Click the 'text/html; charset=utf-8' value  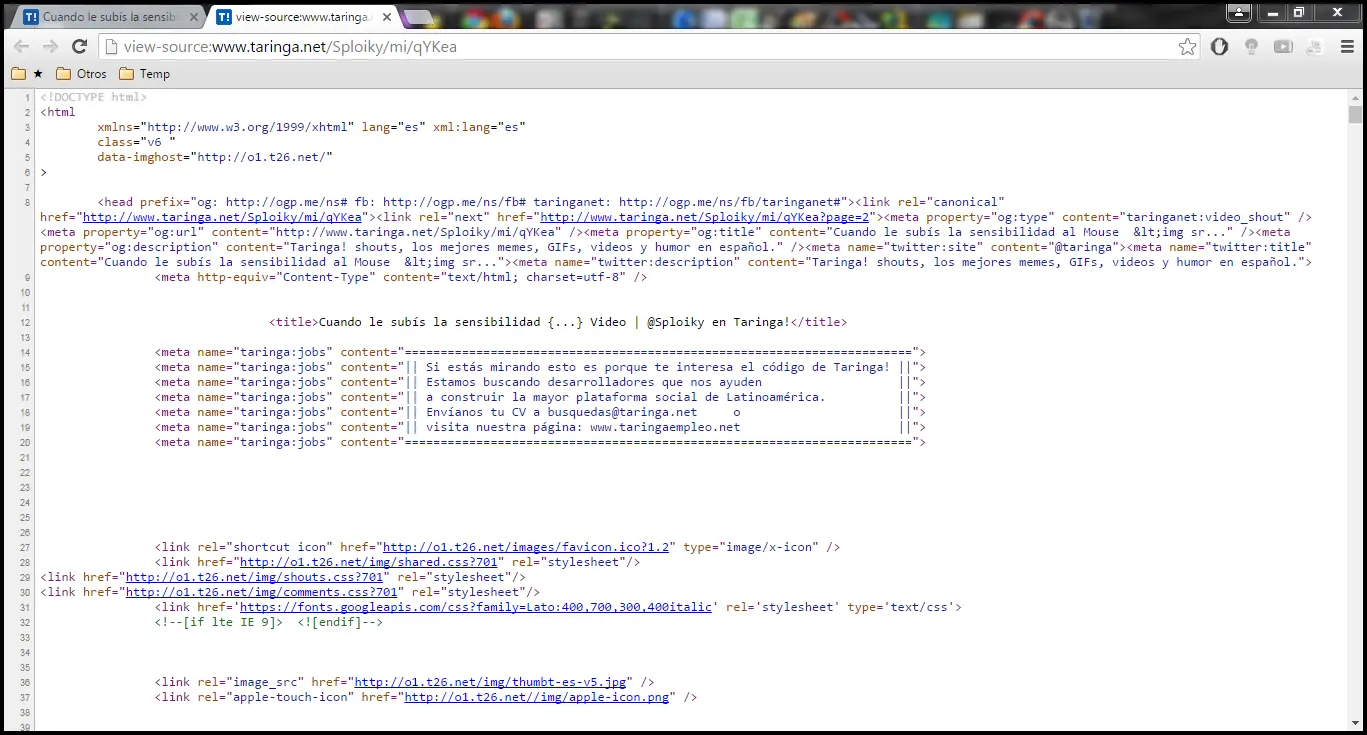[535, 277]
